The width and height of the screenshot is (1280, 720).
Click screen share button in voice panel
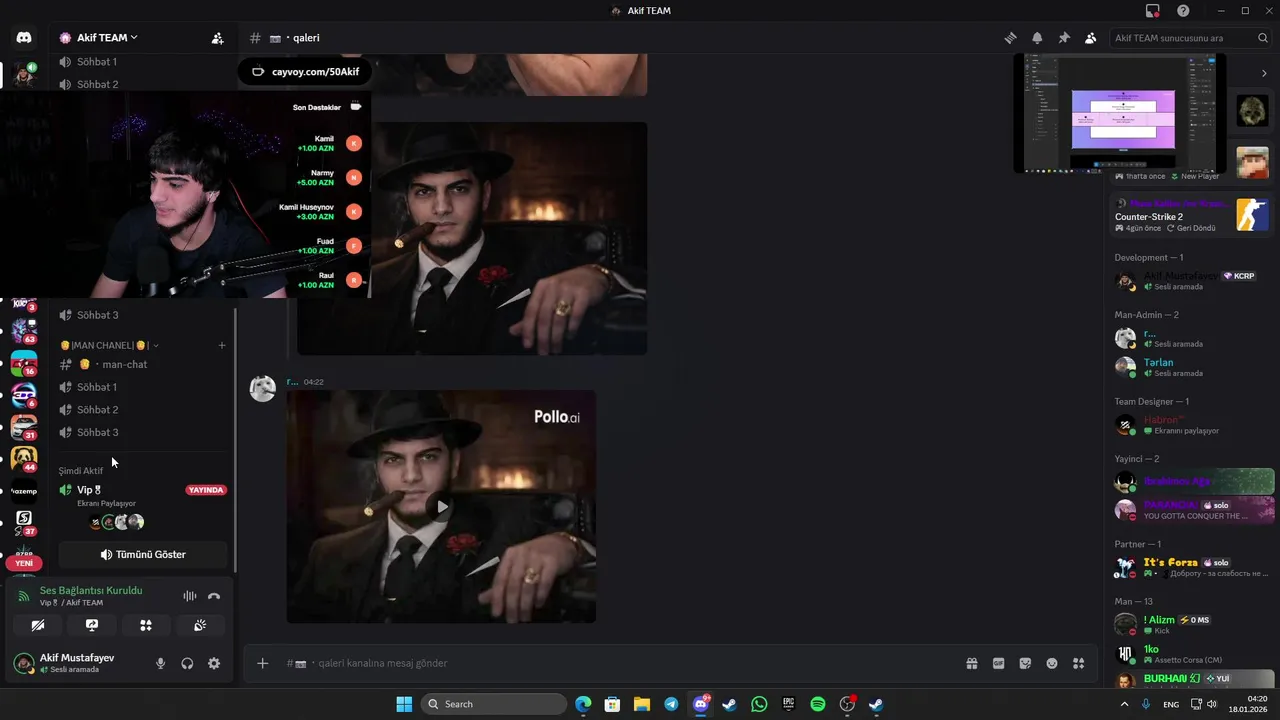[92, 625]
